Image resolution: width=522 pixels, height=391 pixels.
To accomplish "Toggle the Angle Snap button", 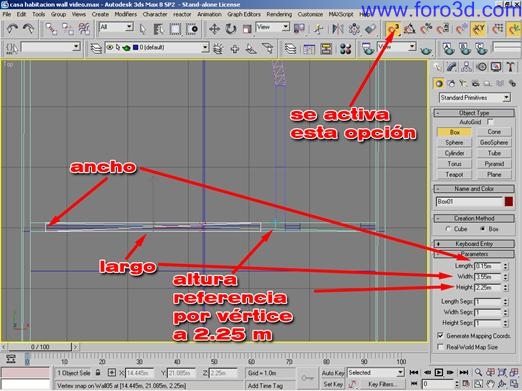I will pos(409,29).
